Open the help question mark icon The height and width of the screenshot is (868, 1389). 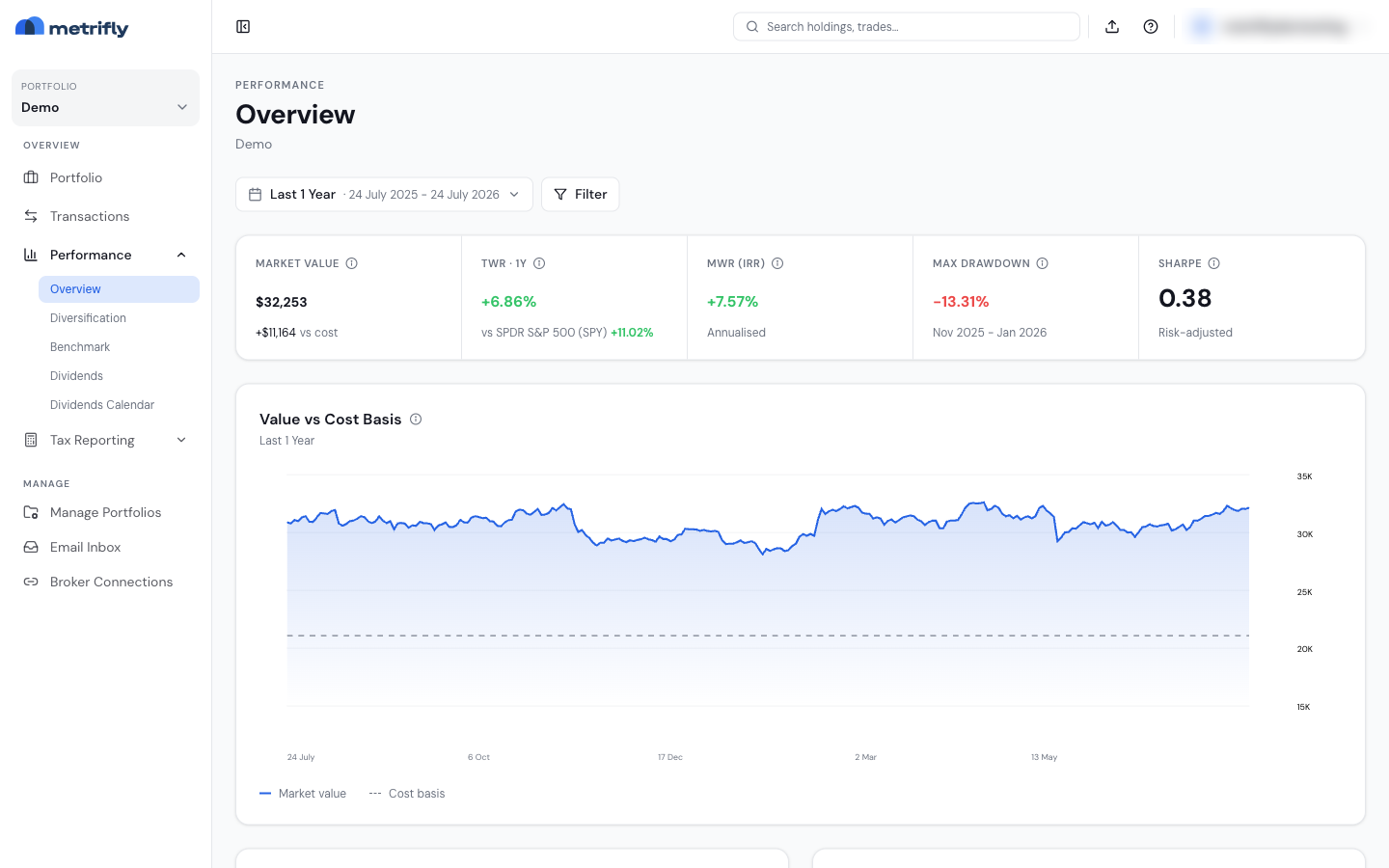tap(1151, 27)
